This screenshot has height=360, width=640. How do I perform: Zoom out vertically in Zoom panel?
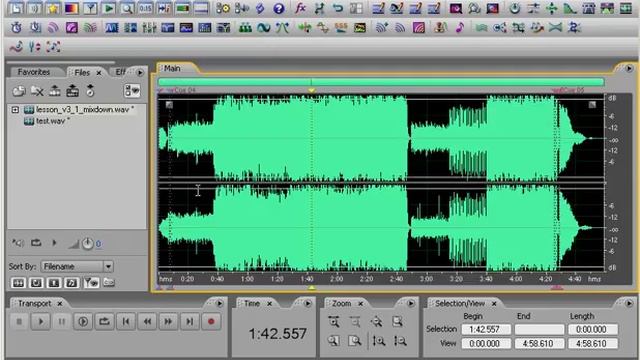click(x=400, y=341)
